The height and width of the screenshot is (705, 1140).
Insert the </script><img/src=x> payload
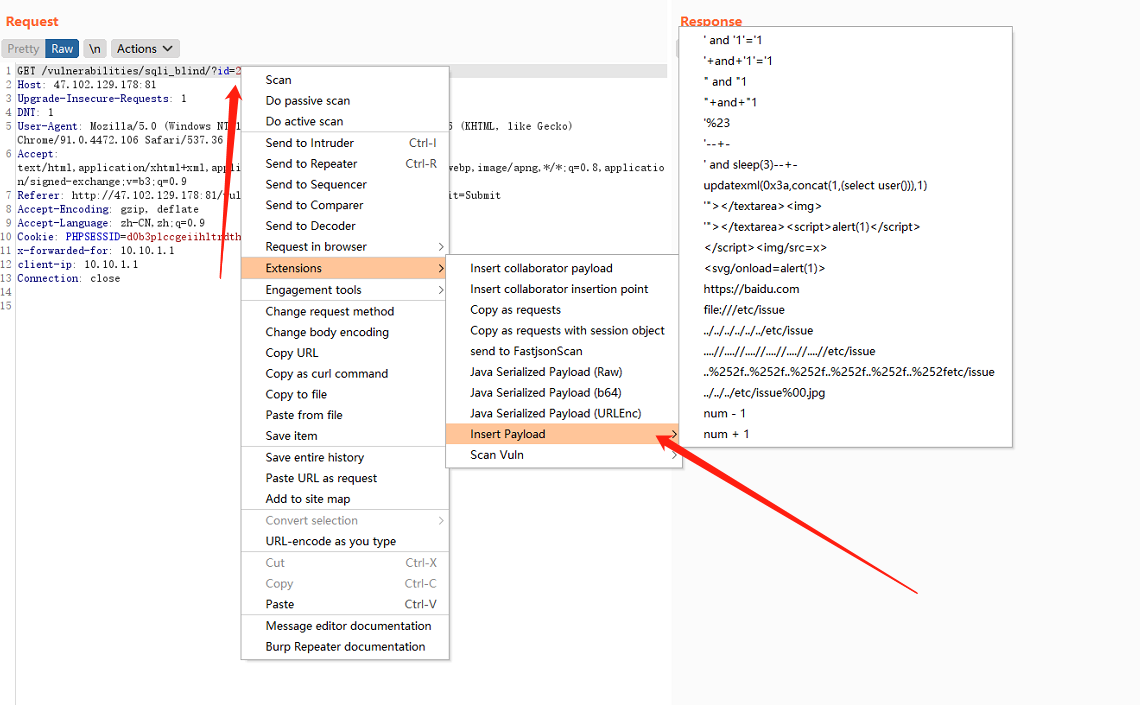click(846, 248)
